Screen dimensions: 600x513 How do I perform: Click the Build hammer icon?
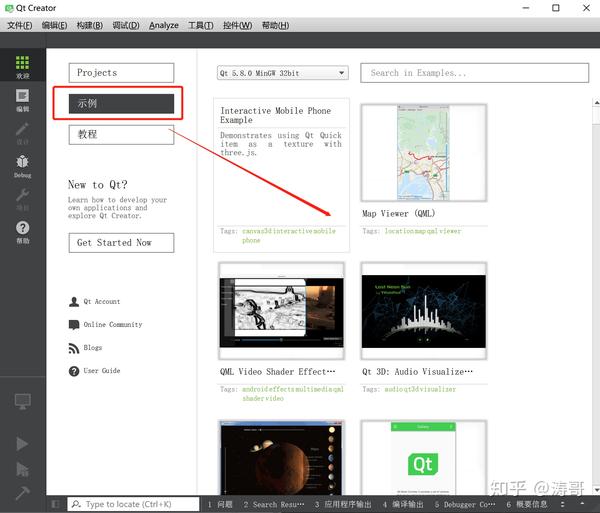pyautogui.click(x=22, y=492)
